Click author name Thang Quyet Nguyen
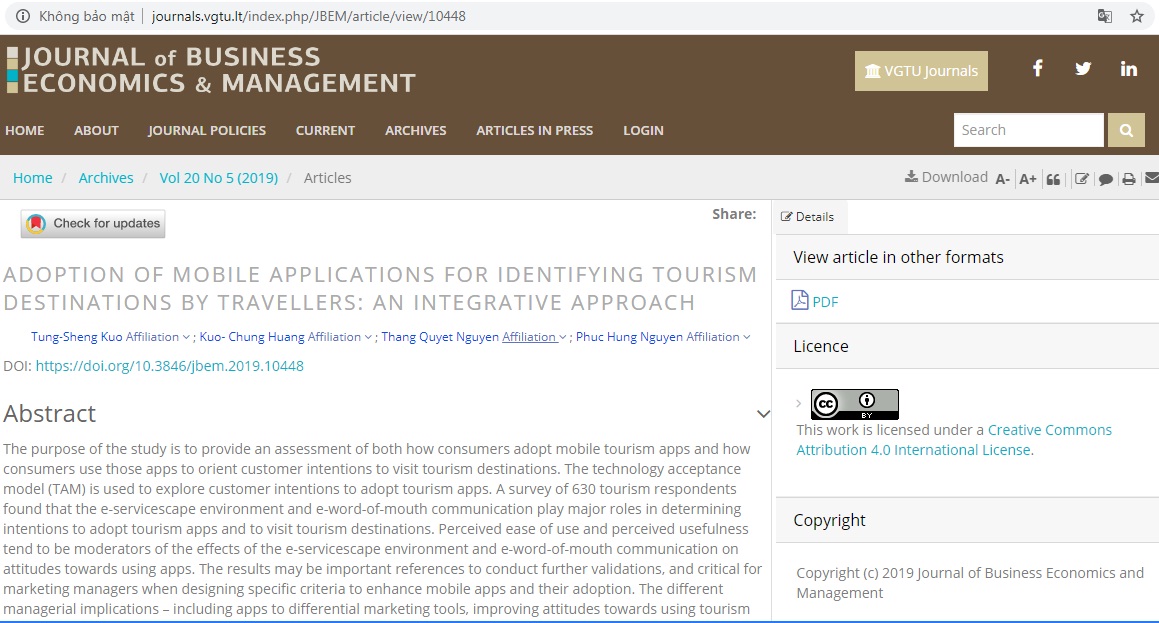This screenshot has height=623, width=1159. tap(440, 337)
